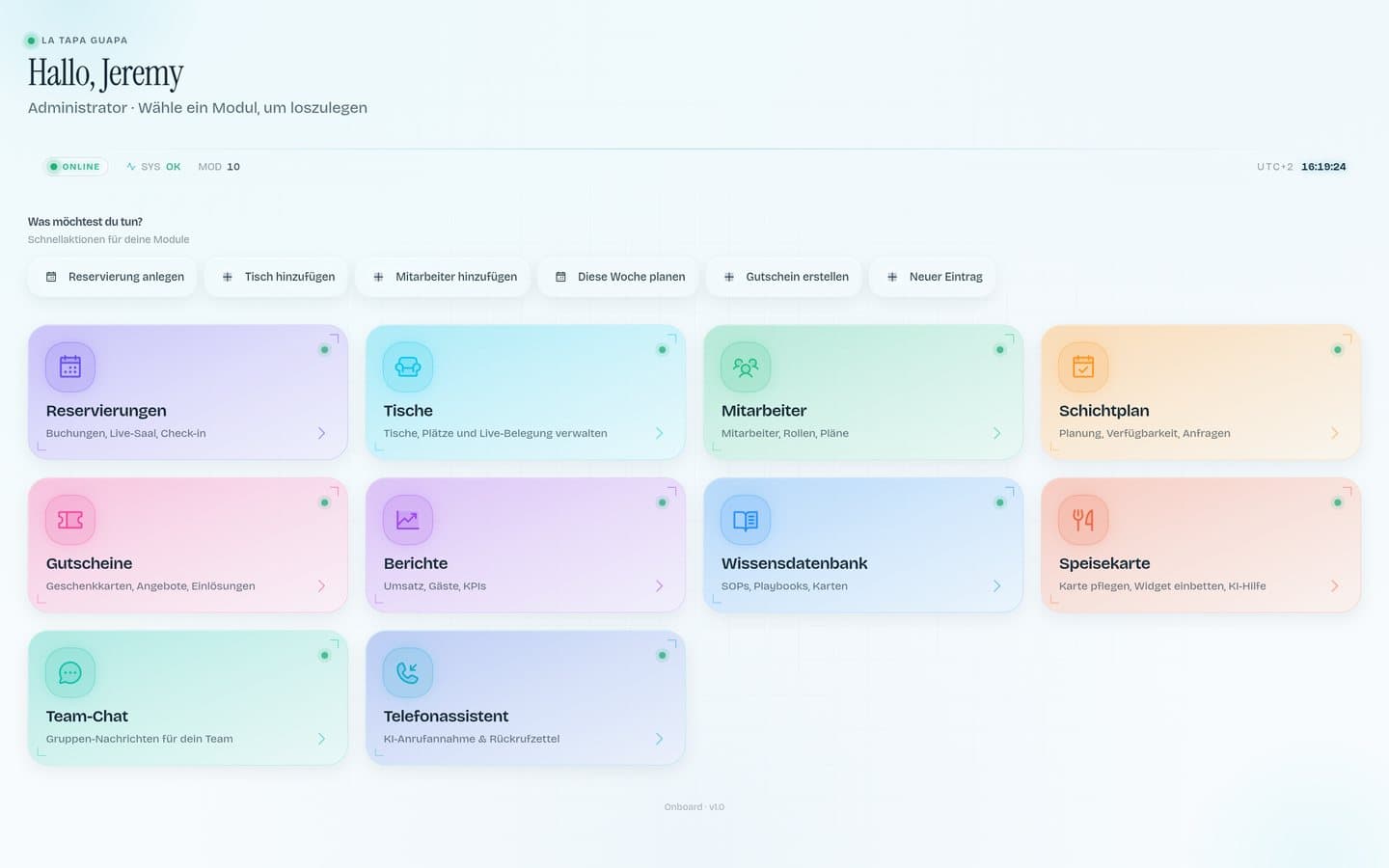Click plus icon in Neuer Eintrag
This screenshot has width=1389, height=868.
pos(892,277)
